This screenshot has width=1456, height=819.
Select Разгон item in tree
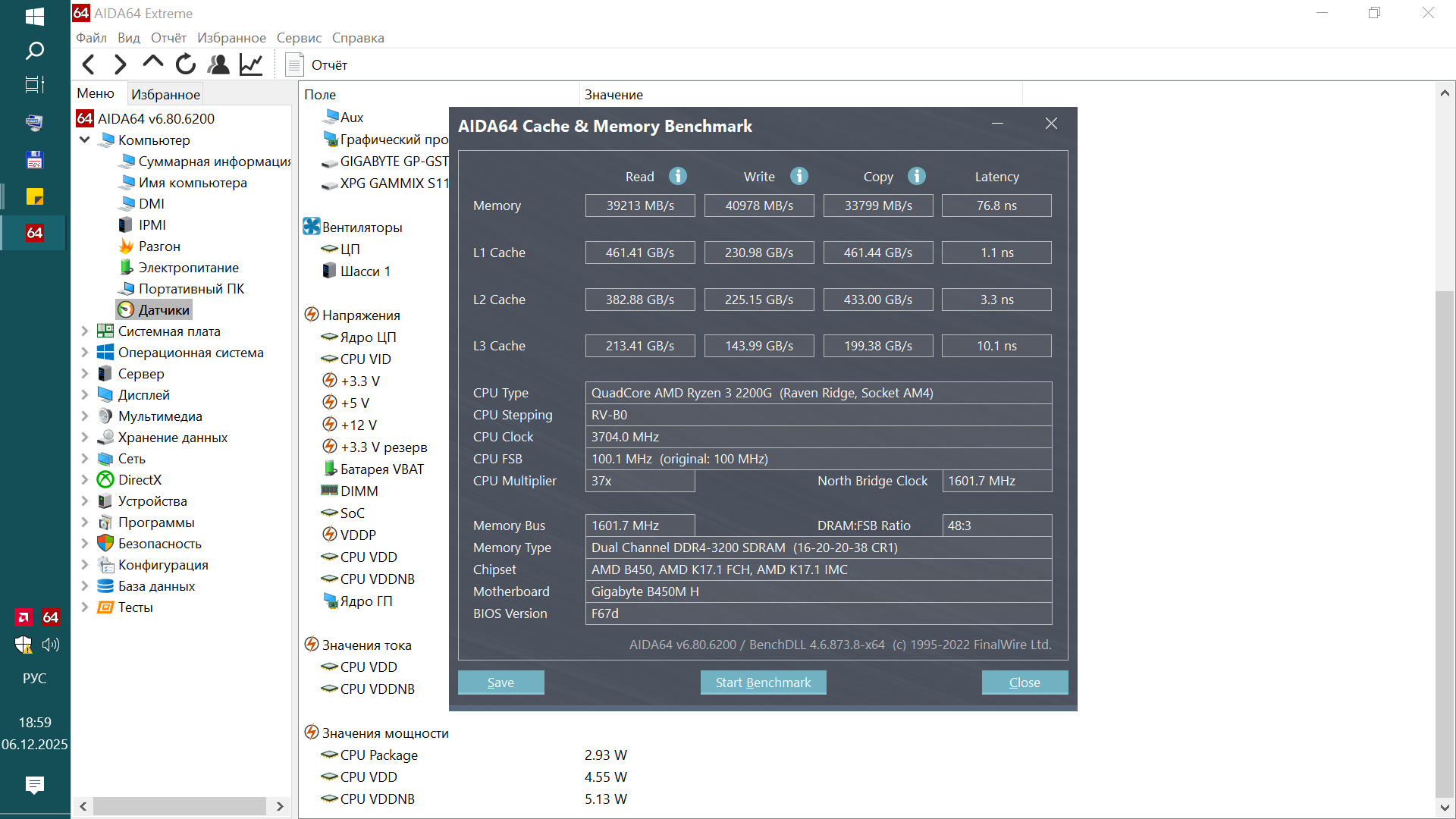(159, 246)
